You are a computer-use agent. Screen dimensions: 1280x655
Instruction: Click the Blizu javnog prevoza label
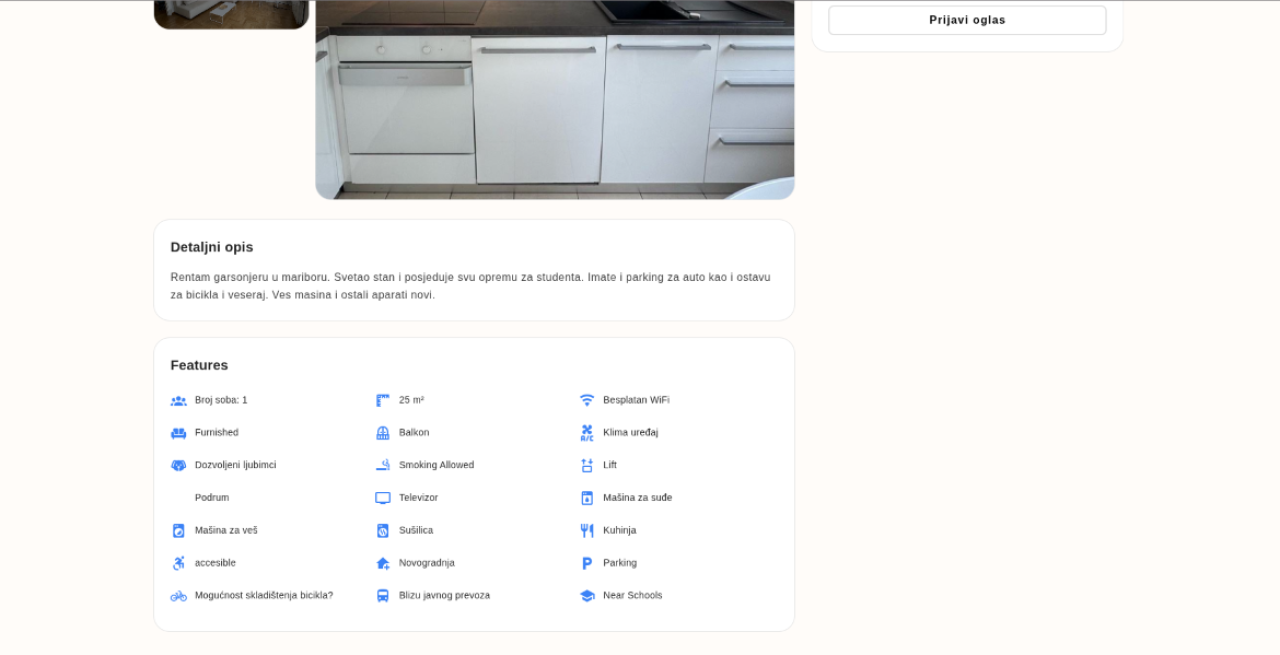[x=444, y=595]
